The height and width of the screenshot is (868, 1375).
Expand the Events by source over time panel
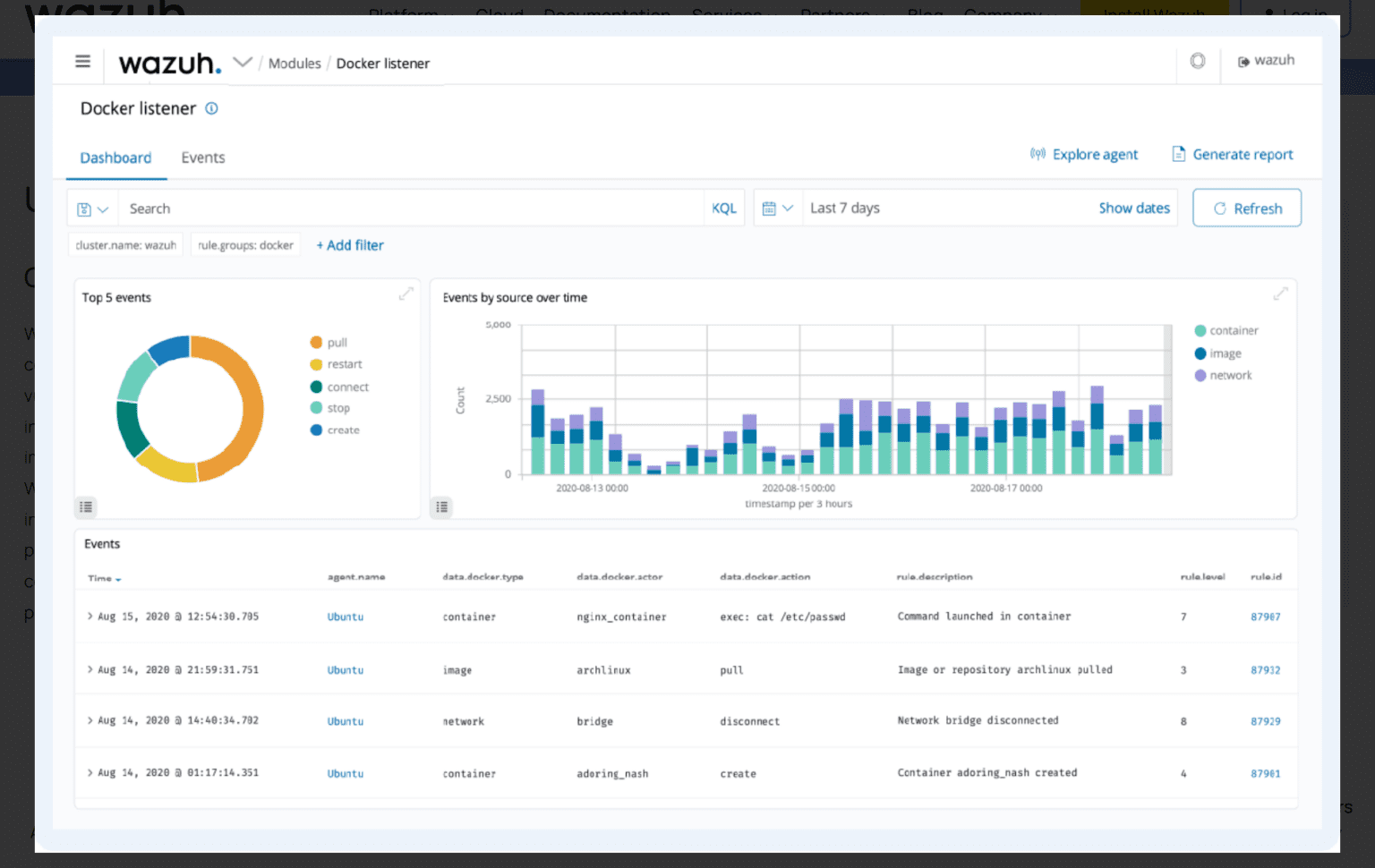click(1281, 293)
